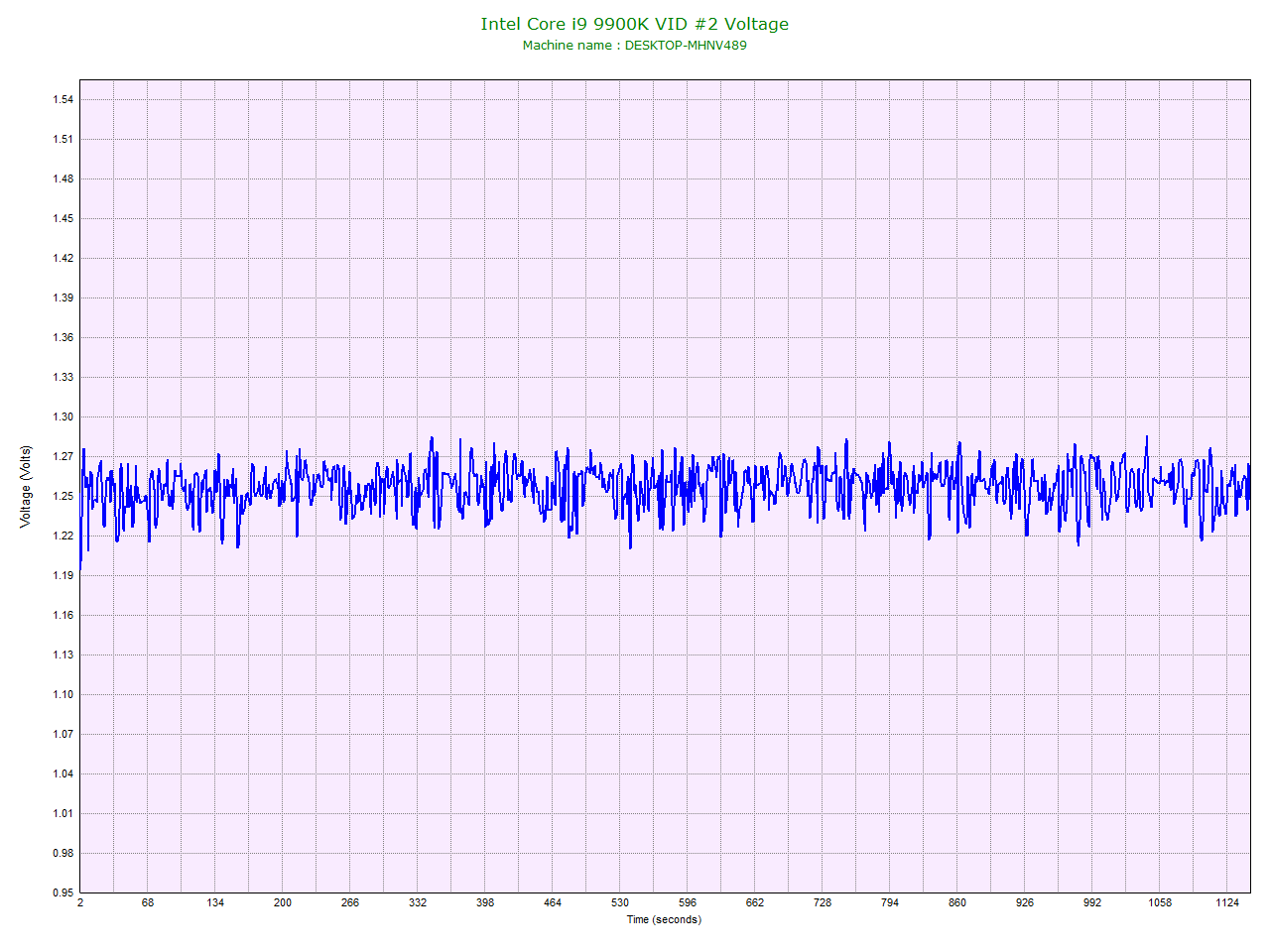The height and width of the screenshot is (952, 1270).
Task: Pick the time axis label '860'
Action: [957, 902]
